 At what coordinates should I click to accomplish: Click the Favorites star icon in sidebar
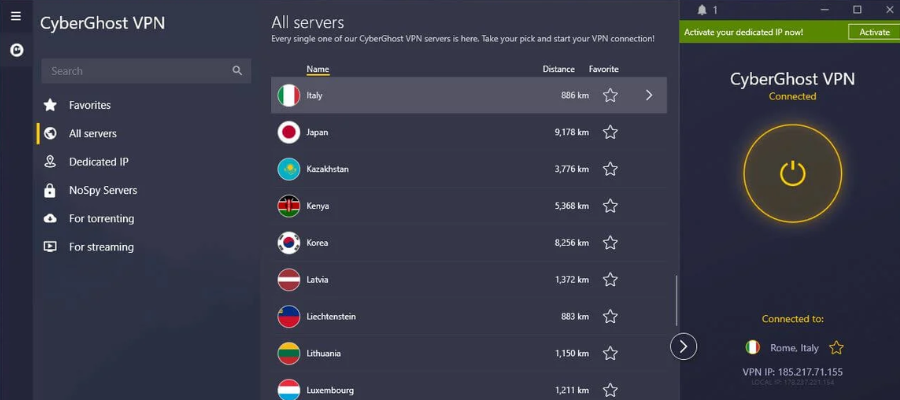(x=51, y=105)
